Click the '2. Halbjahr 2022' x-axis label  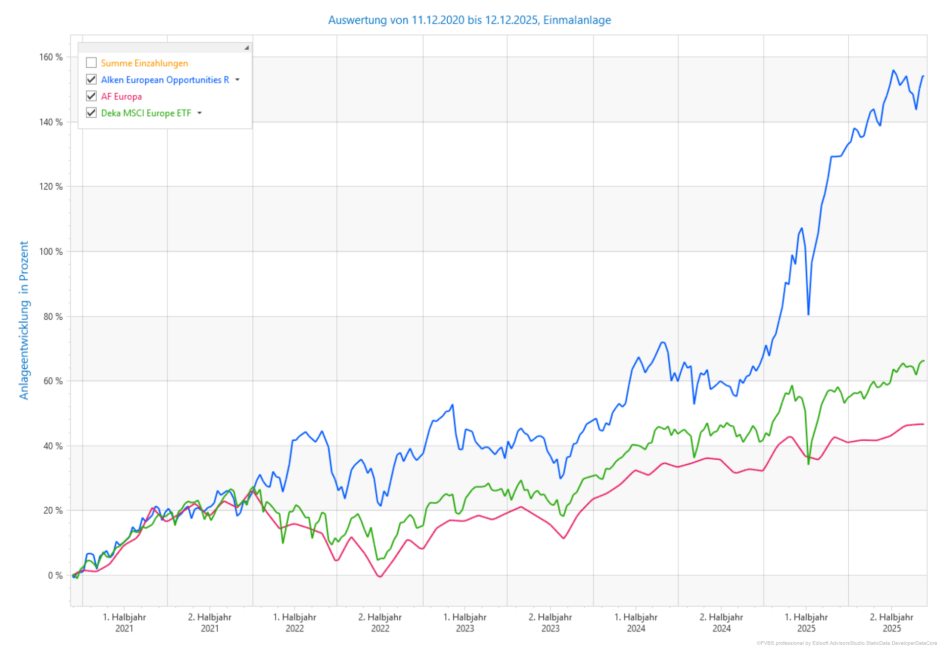pyautogui.click(x=380, y=623)
